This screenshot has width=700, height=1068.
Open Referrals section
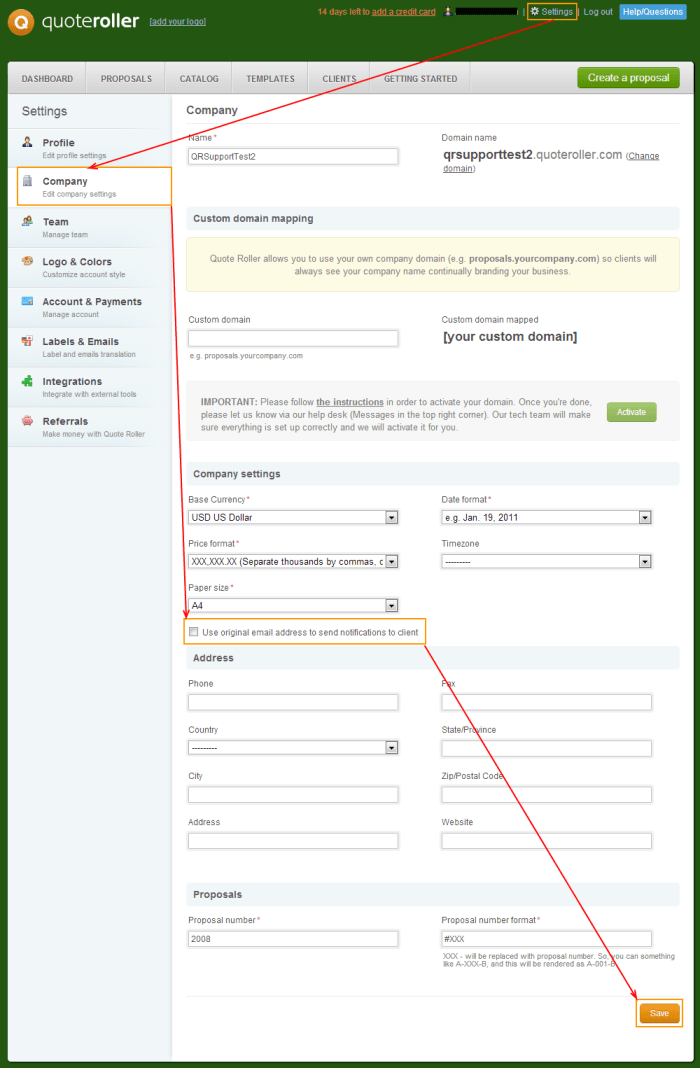(90, 426)
